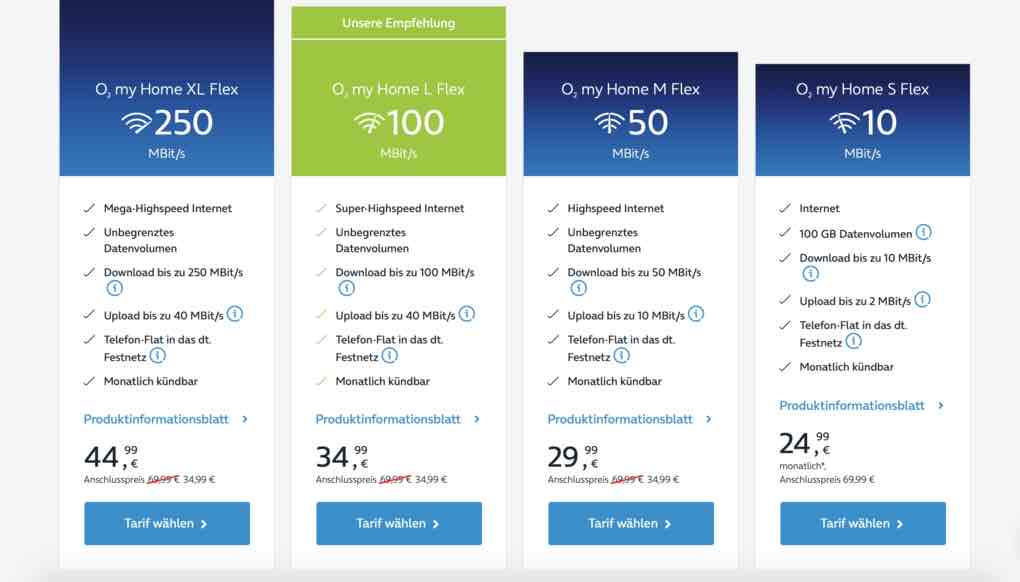Viewport: 1020px width, 582px height.
Task: Click info icon beside XL Festnetz
Action: pyautogui.click(x=157, y=355)
